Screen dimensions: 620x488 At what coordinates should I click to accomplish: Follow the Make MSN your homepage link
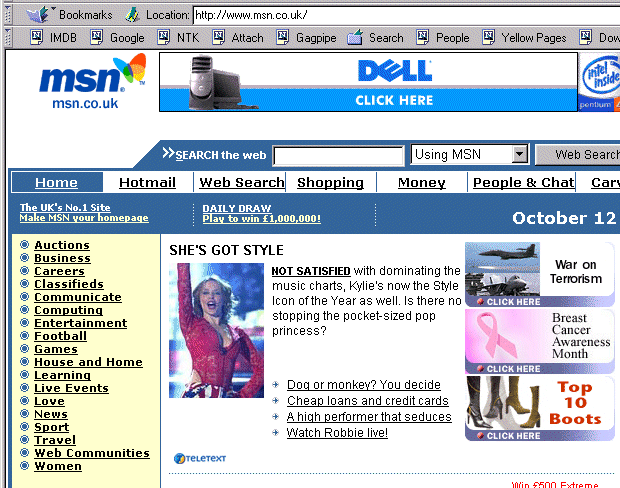tap(84, 218)
